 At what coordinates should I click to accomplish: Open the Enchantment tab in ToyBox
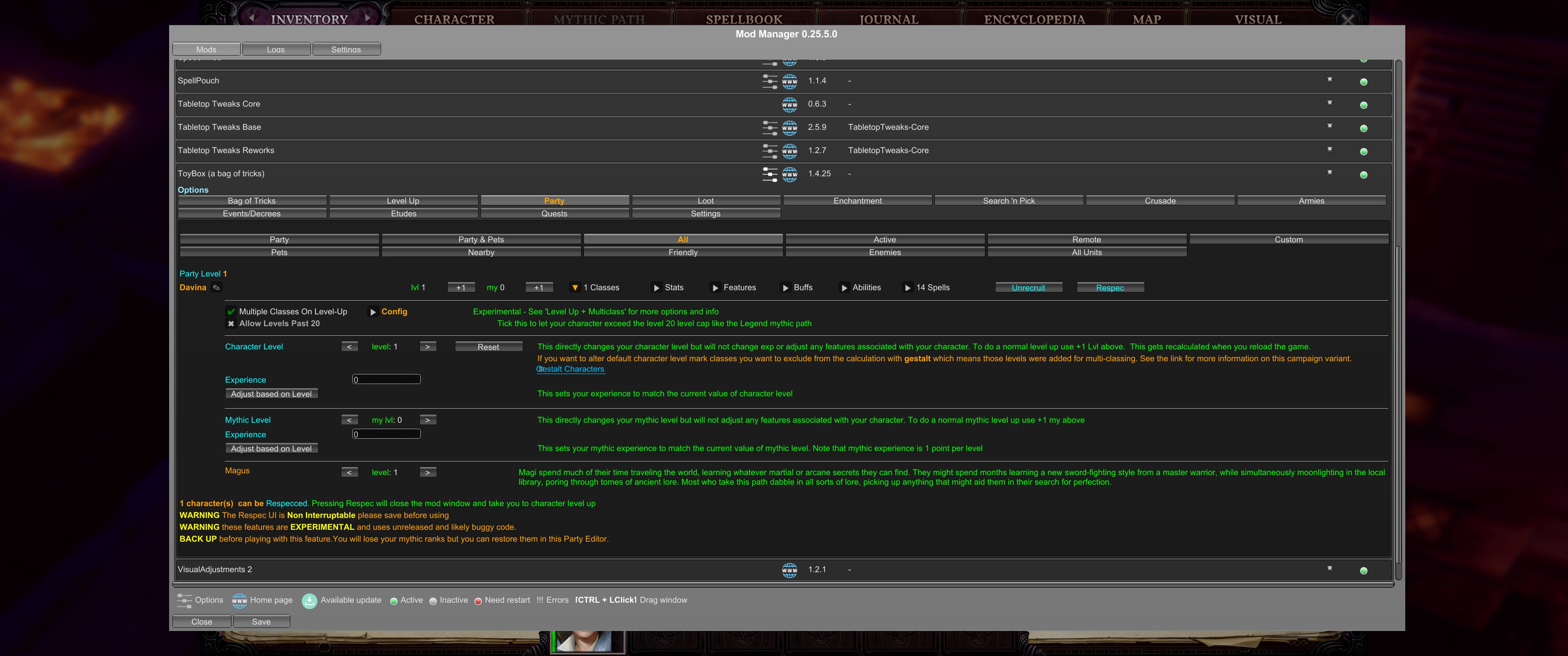pyautogui.click(x=856, y=201)
